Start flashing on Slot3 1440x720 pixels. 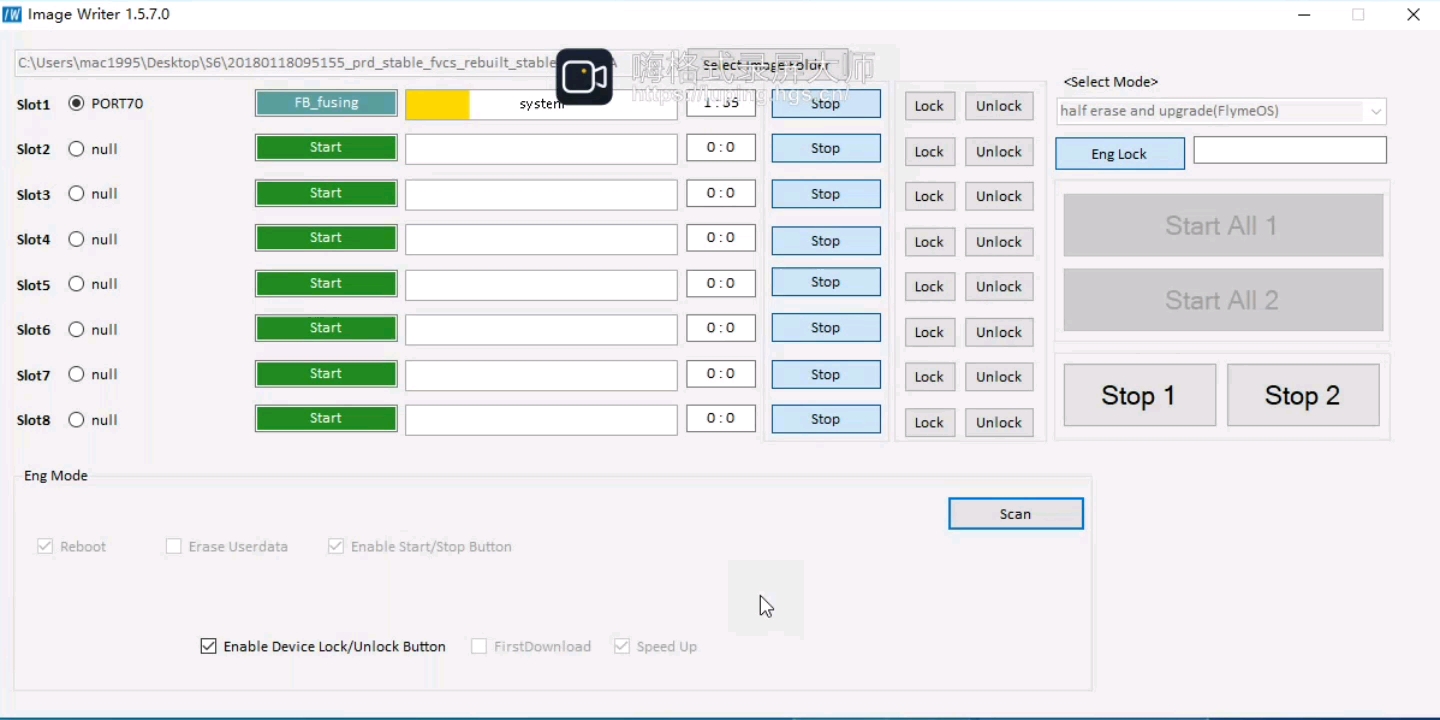pos(326,194)
